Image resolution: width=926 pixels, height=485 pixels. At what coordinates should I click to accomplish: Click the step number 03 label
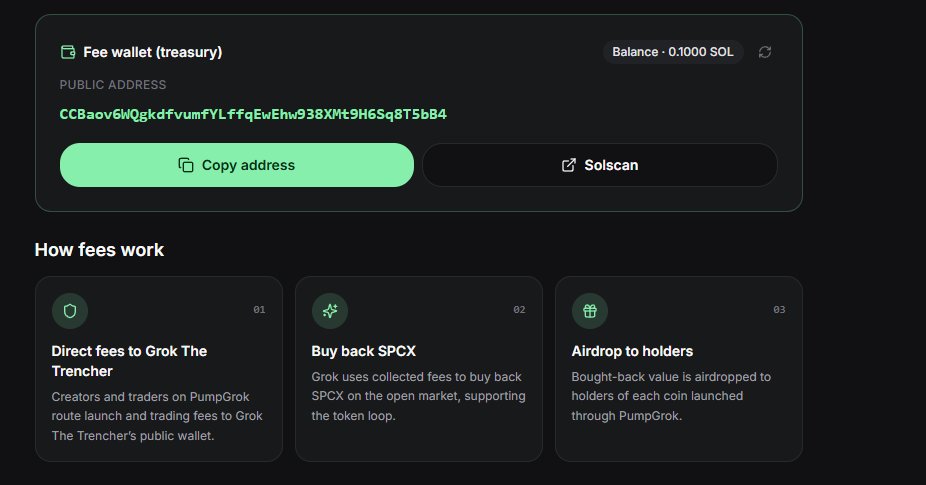pyautogui.click(x=779, y=310)
